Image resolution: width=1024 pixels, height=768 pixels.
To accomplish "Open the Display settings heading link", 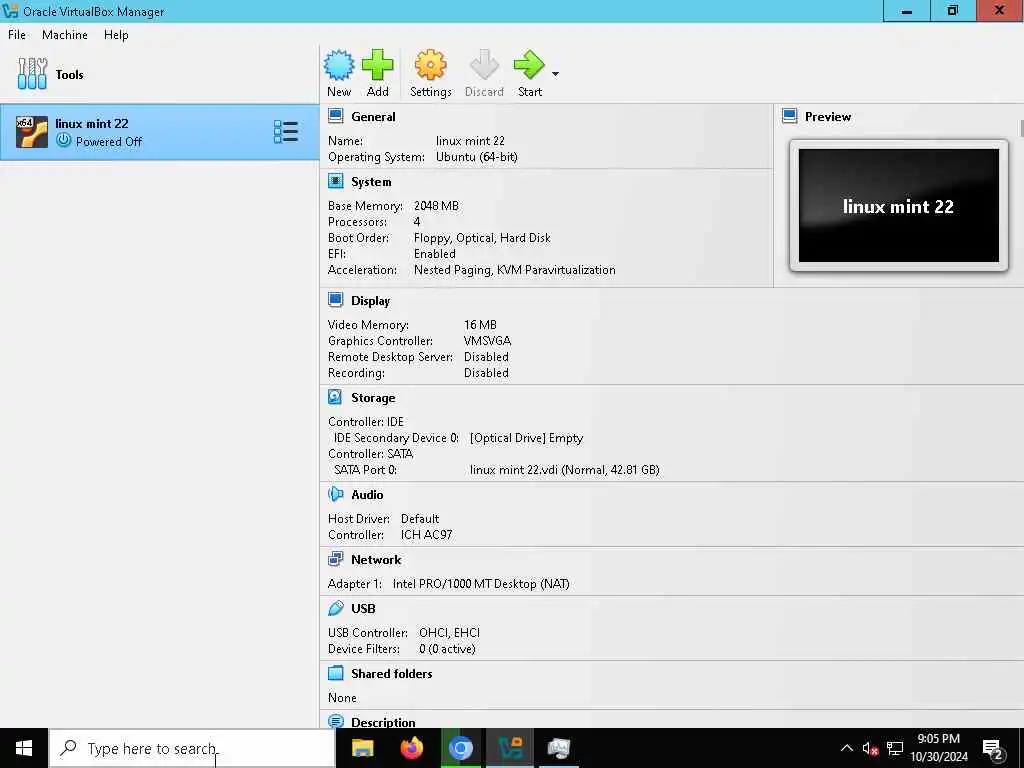I will coord(370,300).
